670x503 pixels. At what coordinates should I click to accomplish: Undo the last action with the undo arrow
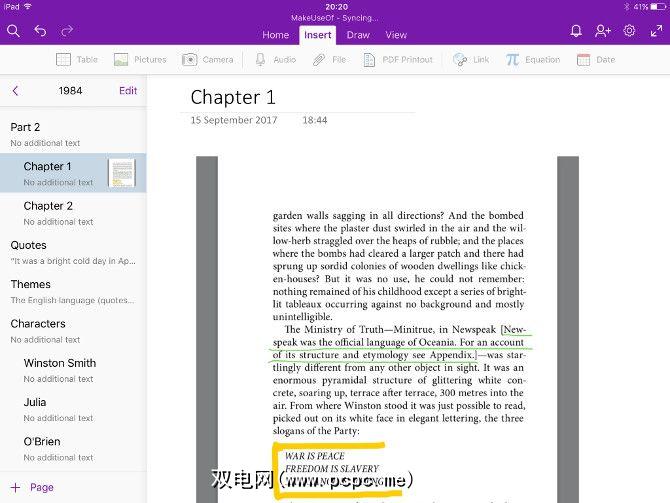tap(40, 31)
